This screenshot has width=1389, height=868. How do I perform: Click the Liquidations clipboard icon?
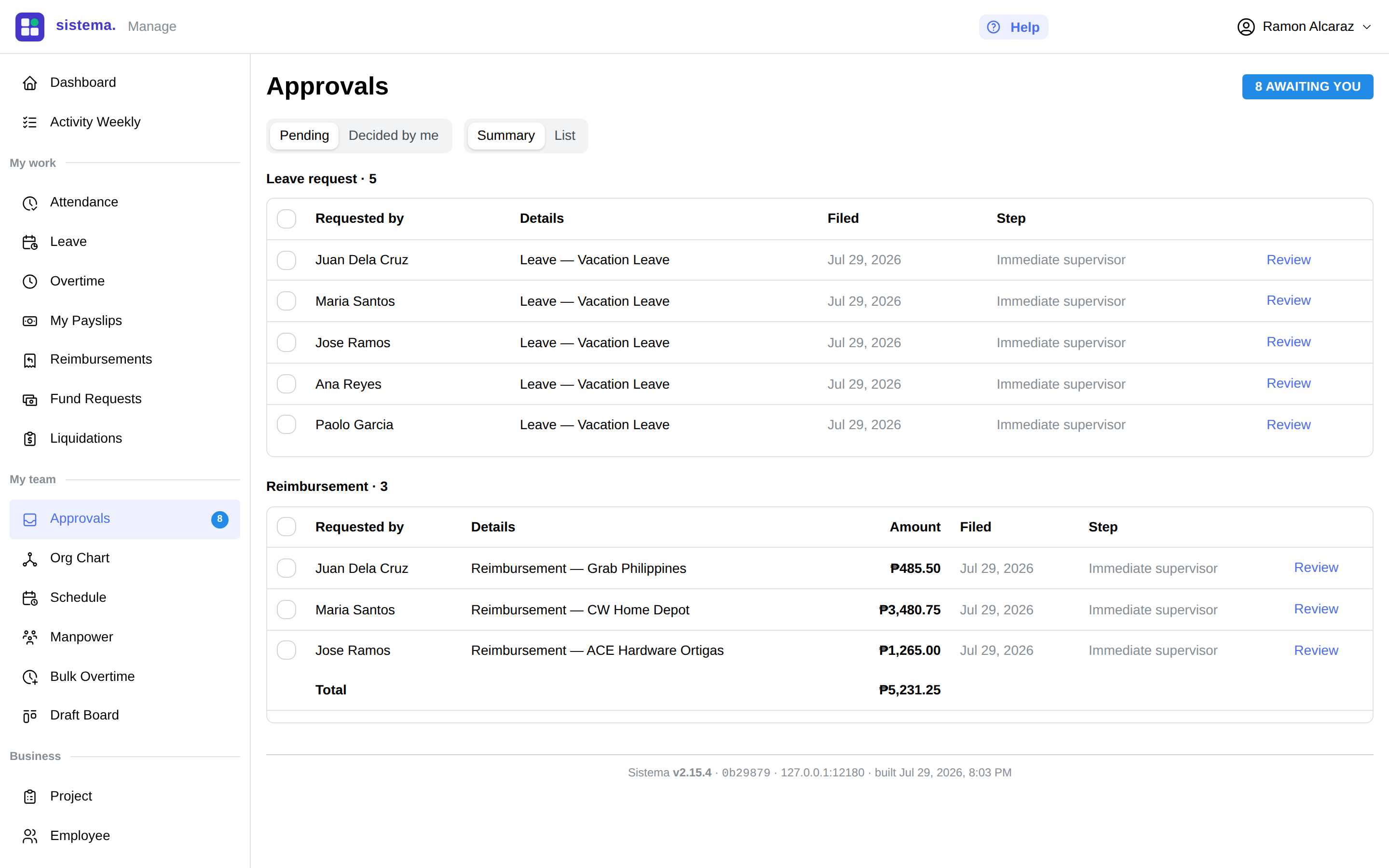pyautogui.click(x=30, y=439)
